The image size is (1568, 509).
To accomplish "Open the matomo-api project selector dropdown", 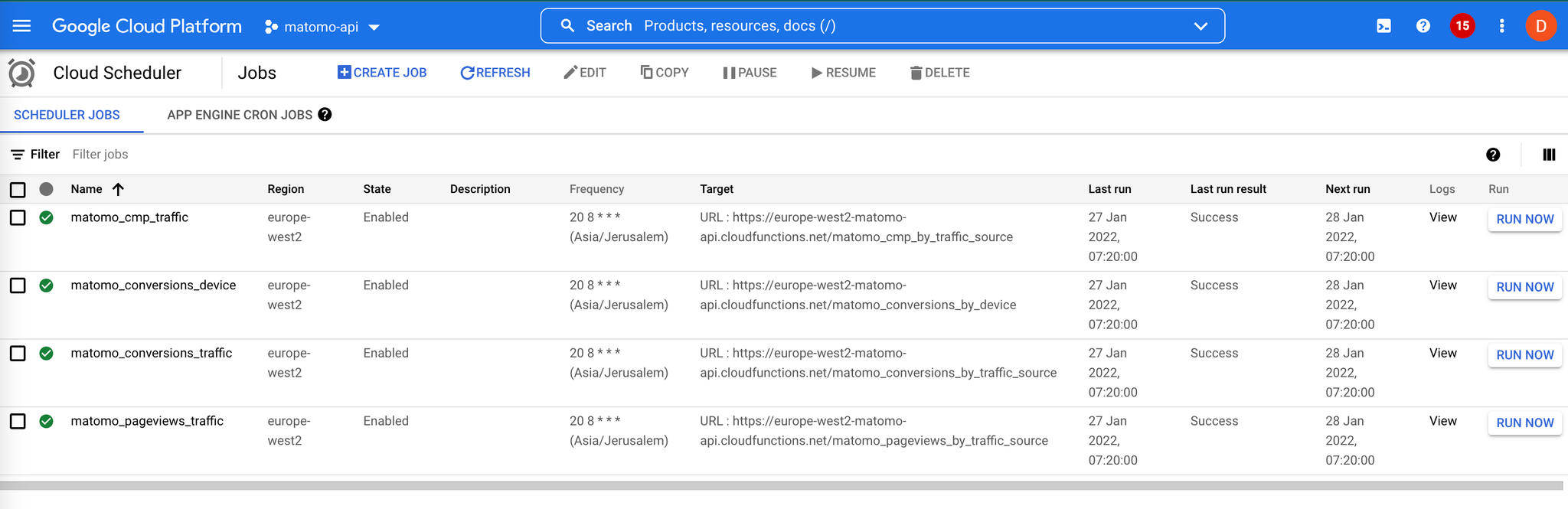I will [x=322, y=27].
